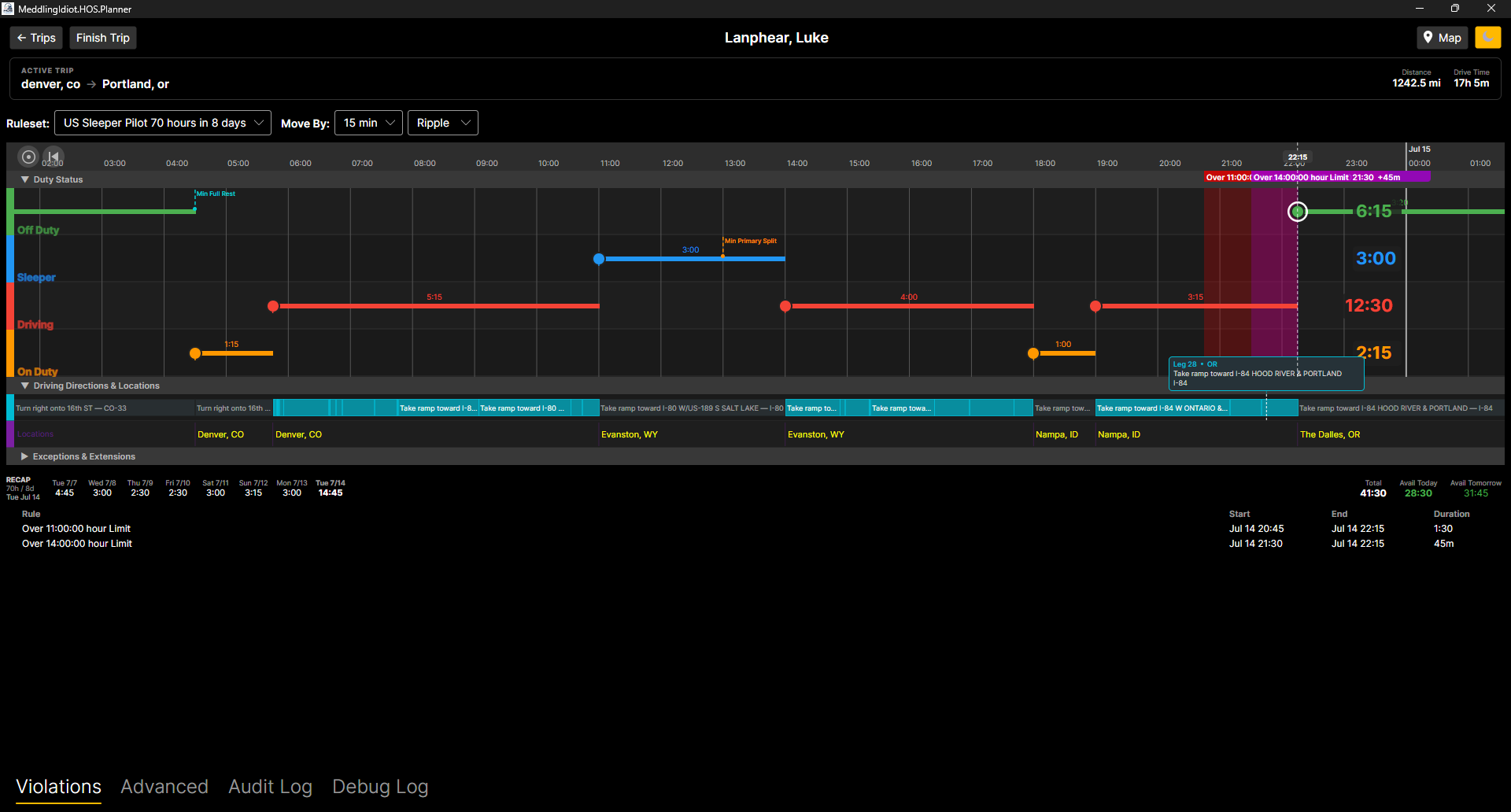
Task: Click the On Duty total 2:15 label
Action: [x=1374, y=352]
